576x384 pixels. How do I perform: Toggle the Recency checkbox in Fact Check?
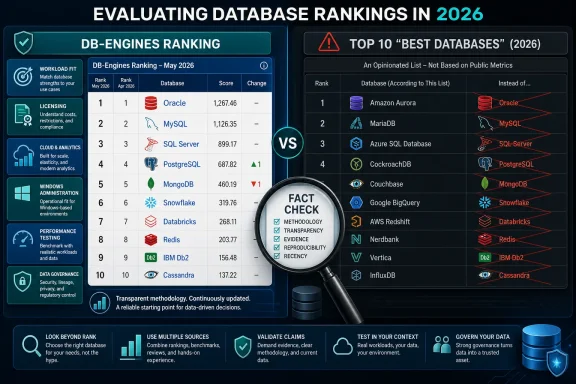click(x=277, y=256)
